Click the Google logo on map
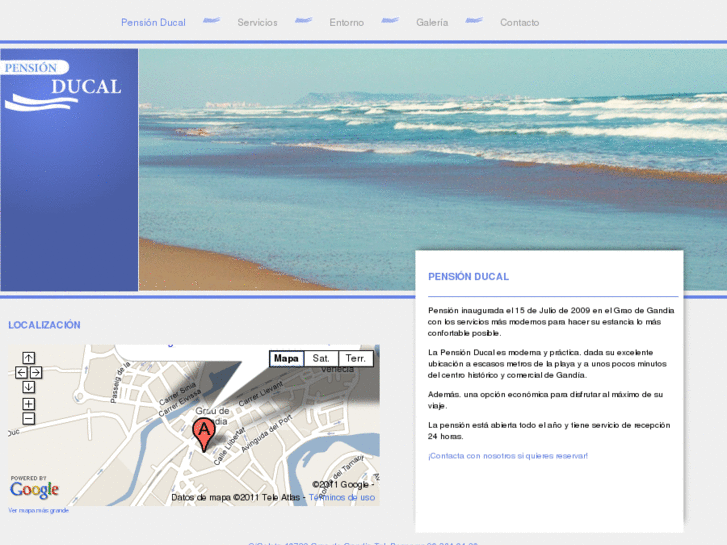727x545 pixels. [34, 488]
